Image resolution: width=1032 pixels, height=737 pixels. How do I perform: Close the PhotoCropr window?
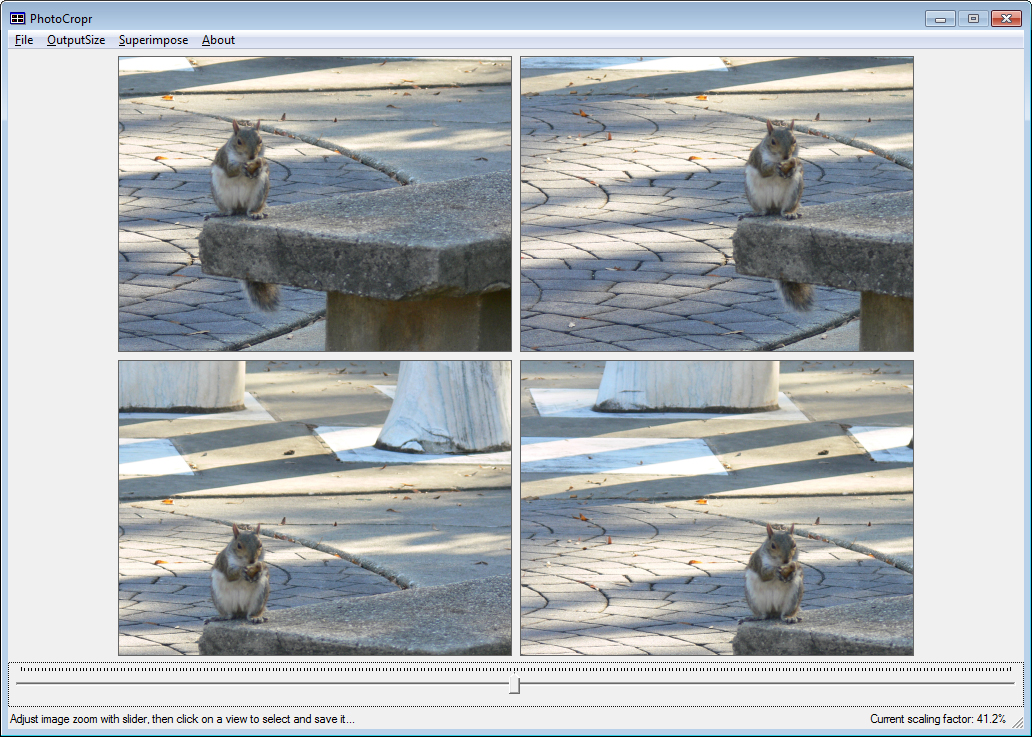click(x=1006, y=18)
